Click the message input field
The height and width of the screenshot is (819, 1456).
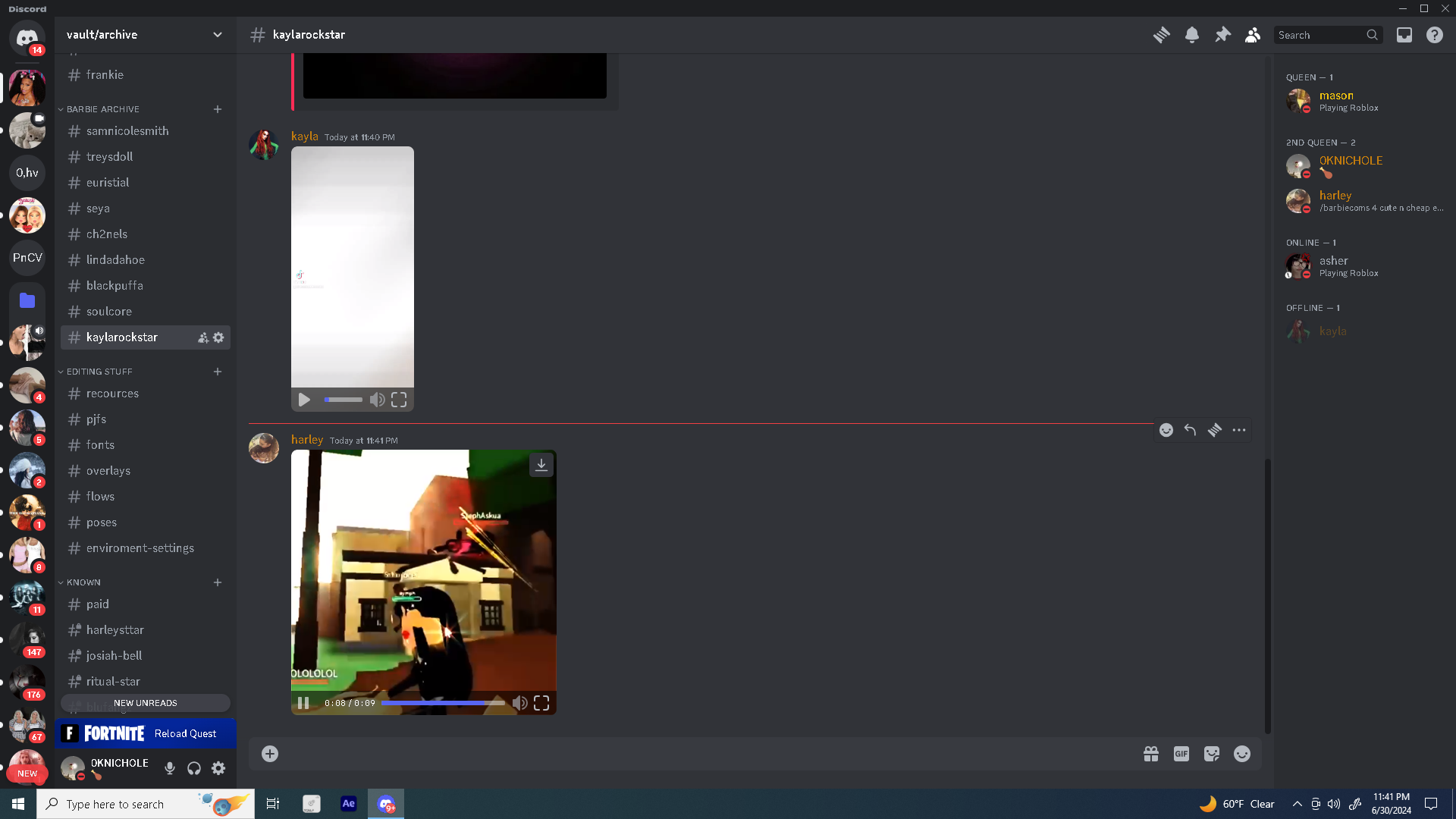pyautogui.click(x=707, y=754)
